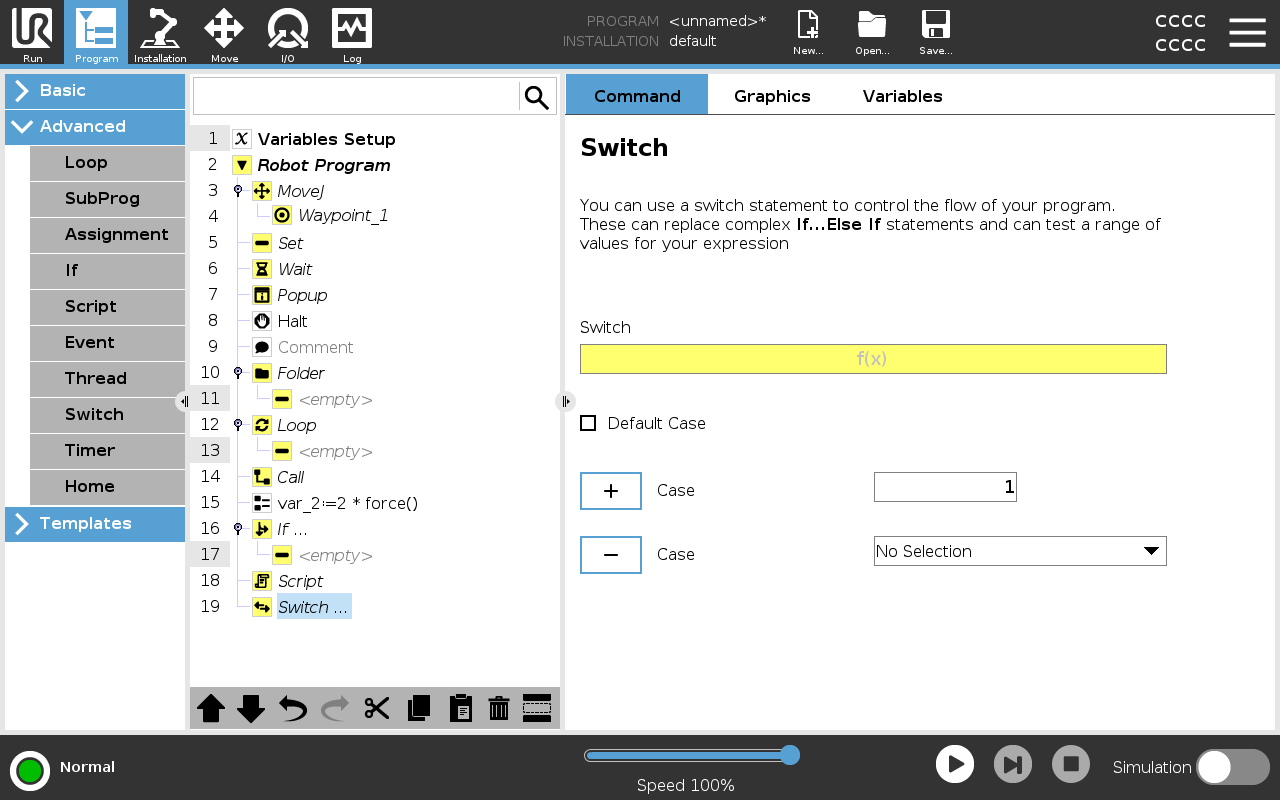
Task: Expand the Templates section
Action: click(x=95, y=524)
